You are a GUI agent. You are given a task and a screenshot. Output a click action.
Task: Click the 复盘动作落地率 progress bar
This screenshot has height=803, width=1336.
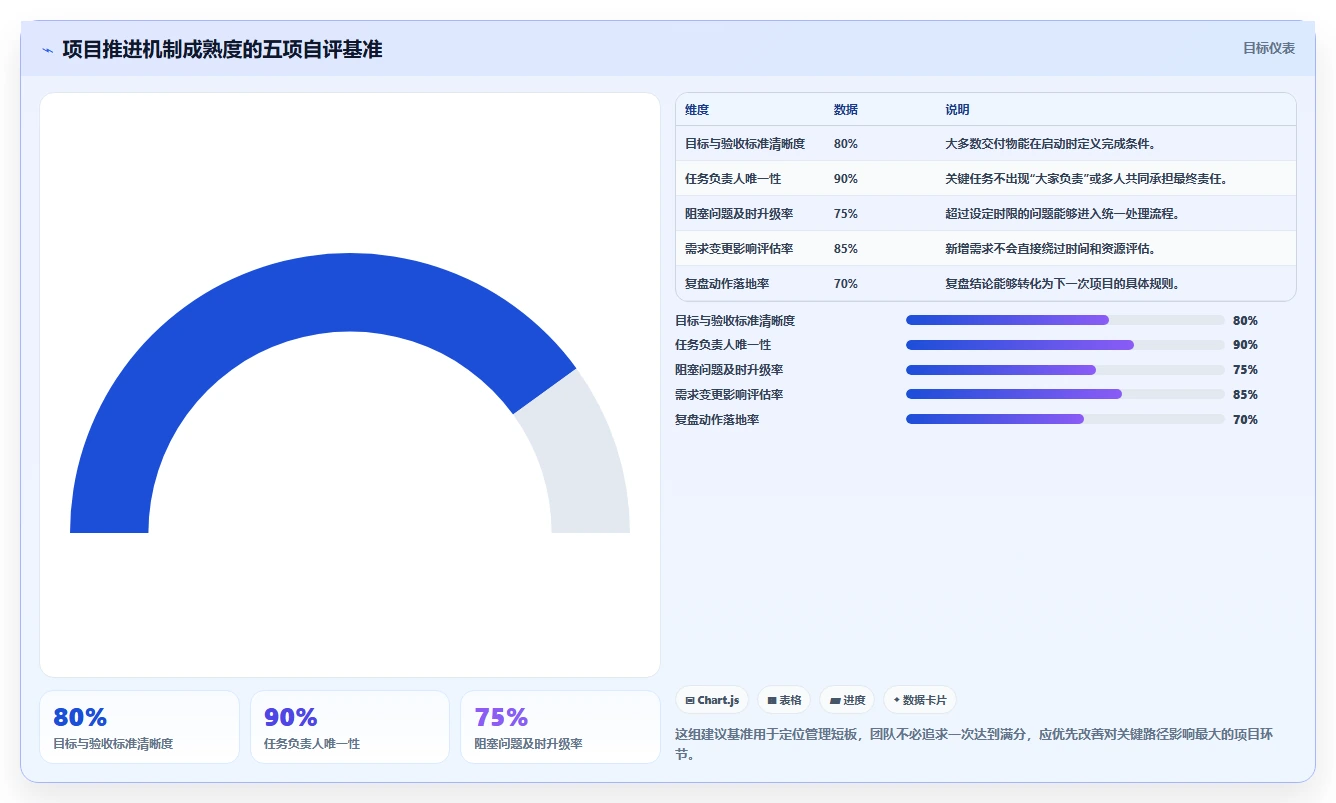tap(1065, 419)
